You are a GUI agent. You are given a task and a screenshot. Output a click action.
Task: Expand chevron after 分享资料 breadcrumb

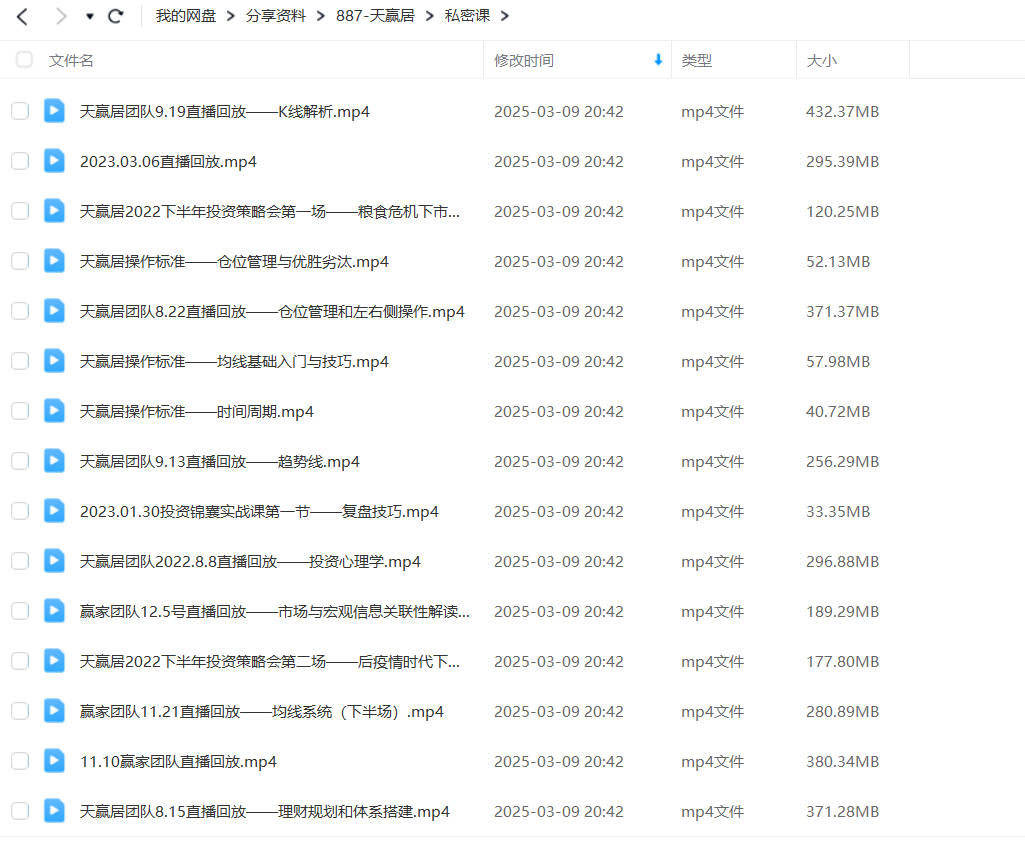coord(321,16)
